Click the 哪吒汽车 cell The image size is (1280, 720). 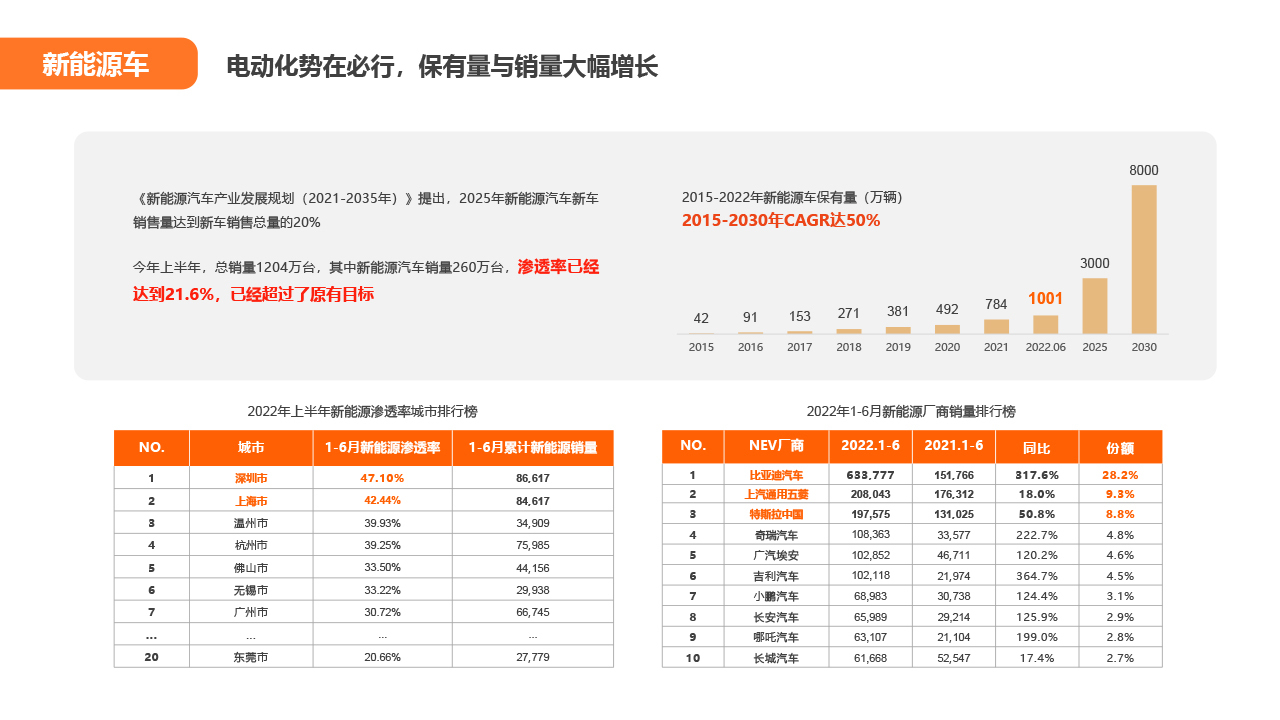(x=776, y=637)
